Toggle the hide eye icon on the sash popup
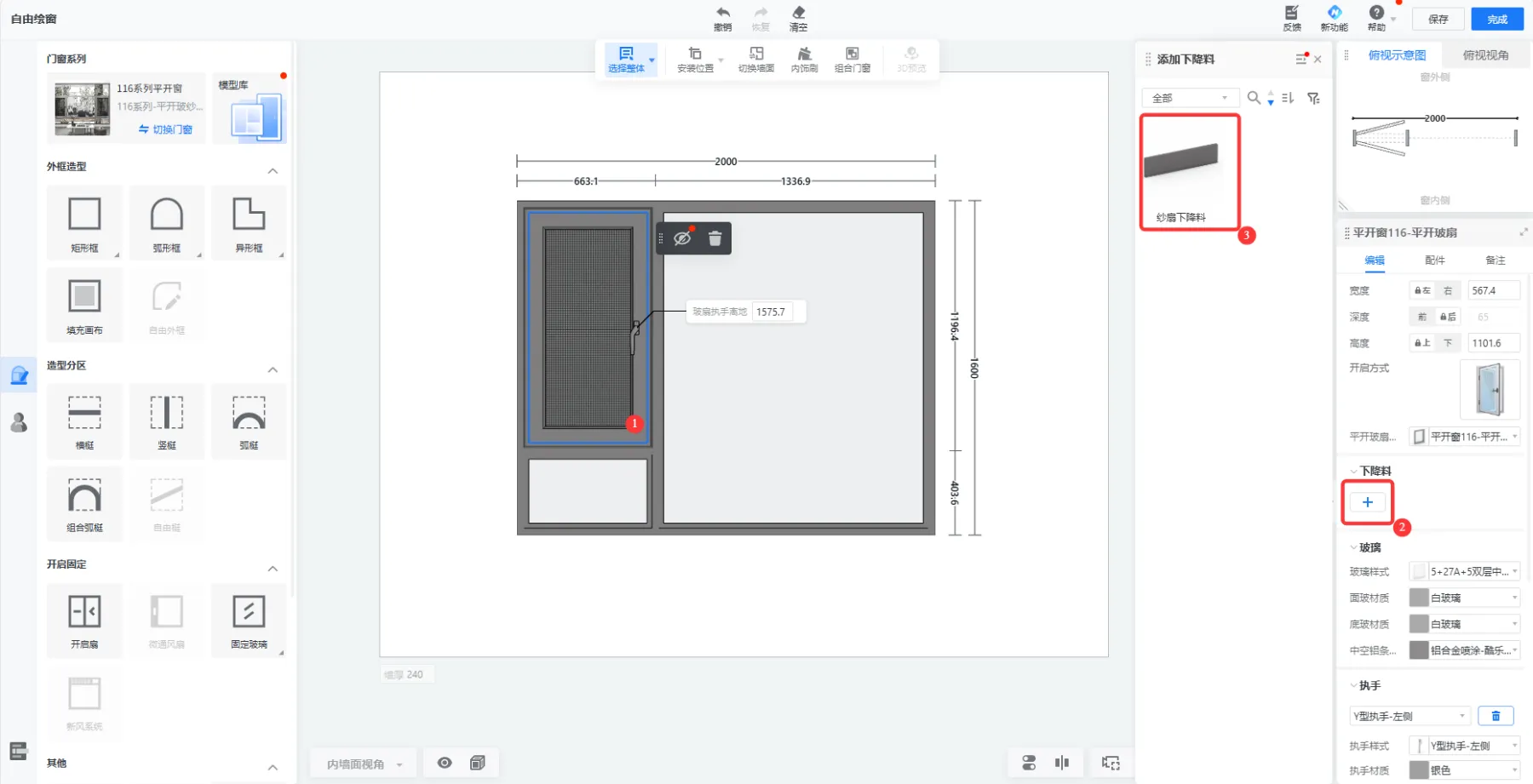Screen dimensions: 1533x784 (x=682, y=239)
